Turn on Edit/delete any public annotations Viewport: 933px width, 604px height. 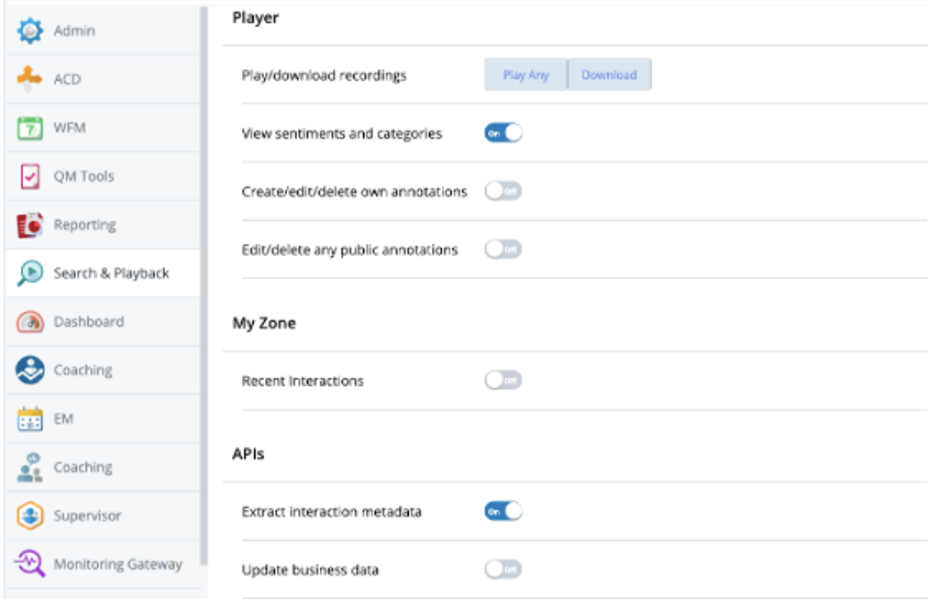point(503,249)
